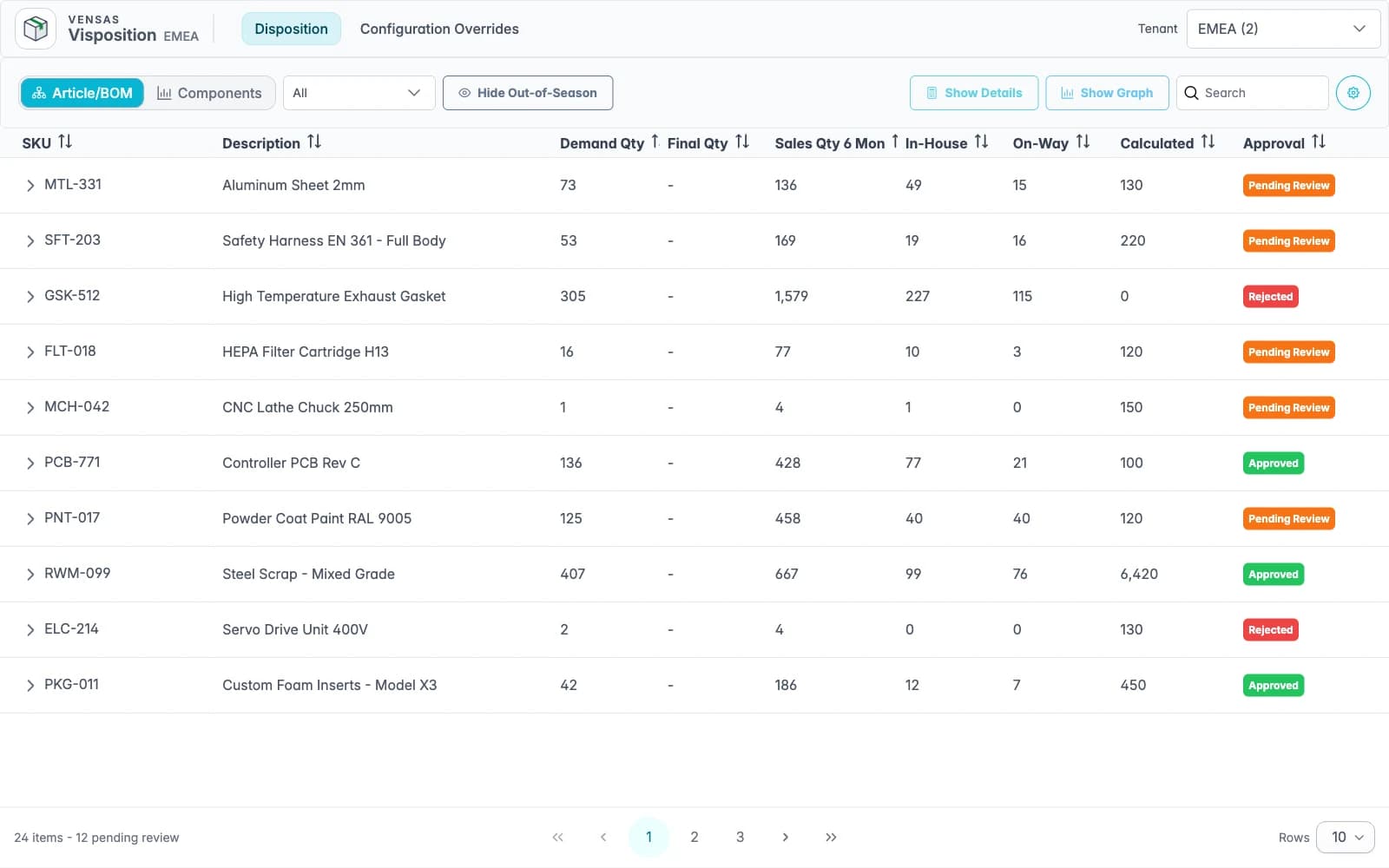Sort by SKU column arrows icon
This screenshot has width=1389, height=868.
click(x=65, y=141)
